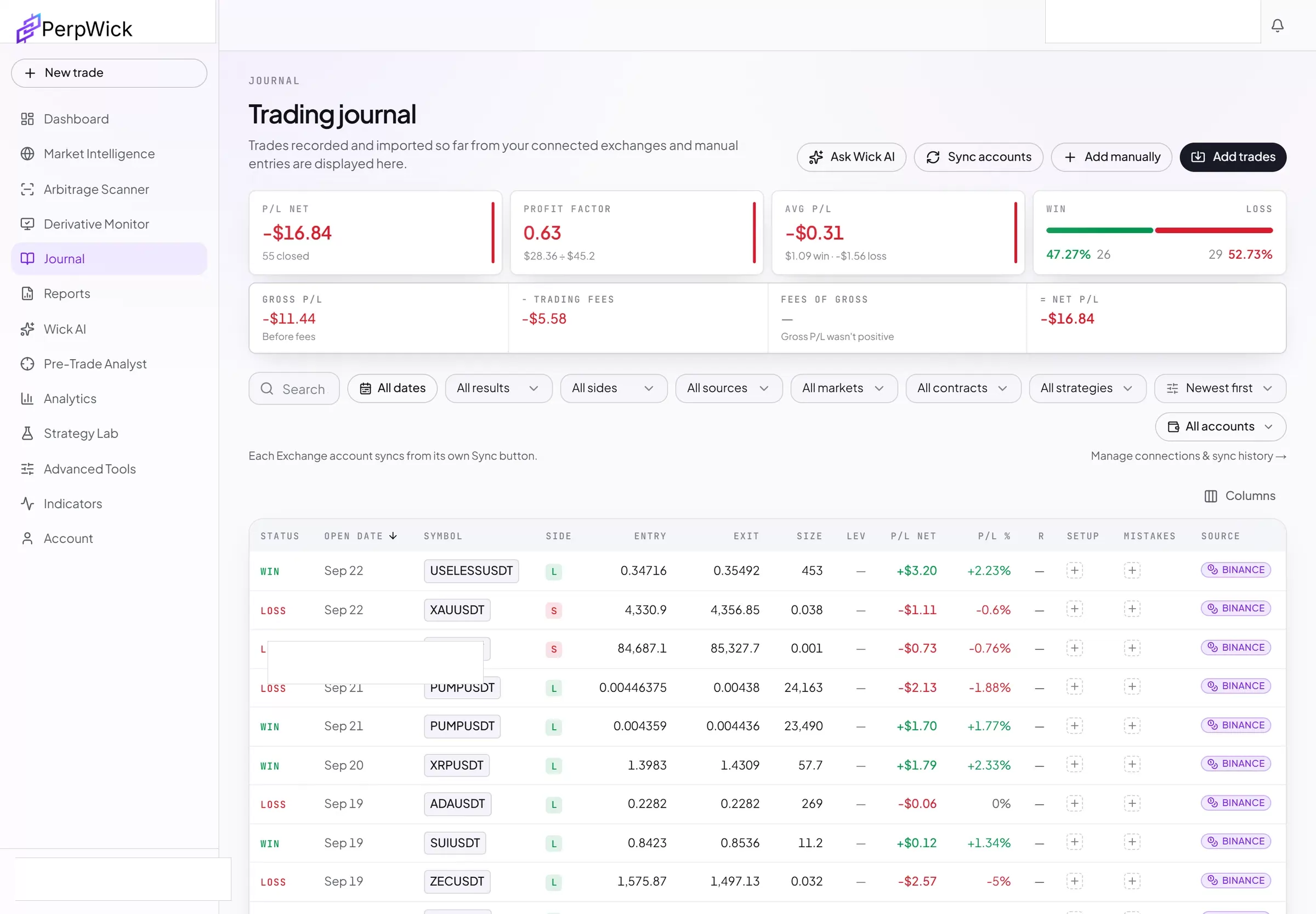The width and height of the screenshot is (1316, 914).
Task: Open the All sides dropdown
Action: (x=614, y=388)
